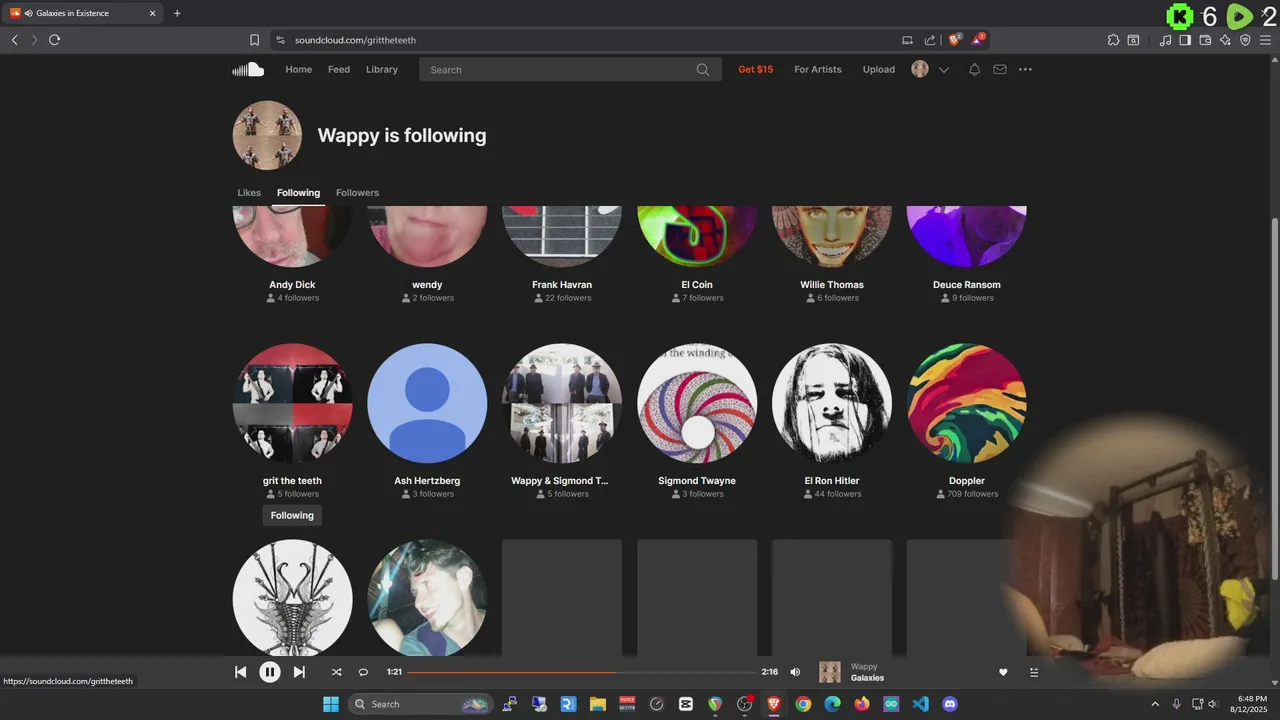Open the browser extensions puzzle icon
1280x720 pixels.
pyautogui.click(x=1113, y=40)
